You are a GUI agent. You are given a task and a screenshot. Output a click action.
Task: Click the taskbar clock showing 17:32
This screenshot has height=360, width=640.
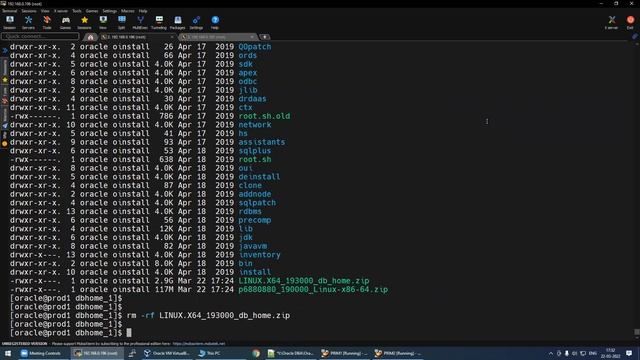pyautogui.click(x=610, y=353)
